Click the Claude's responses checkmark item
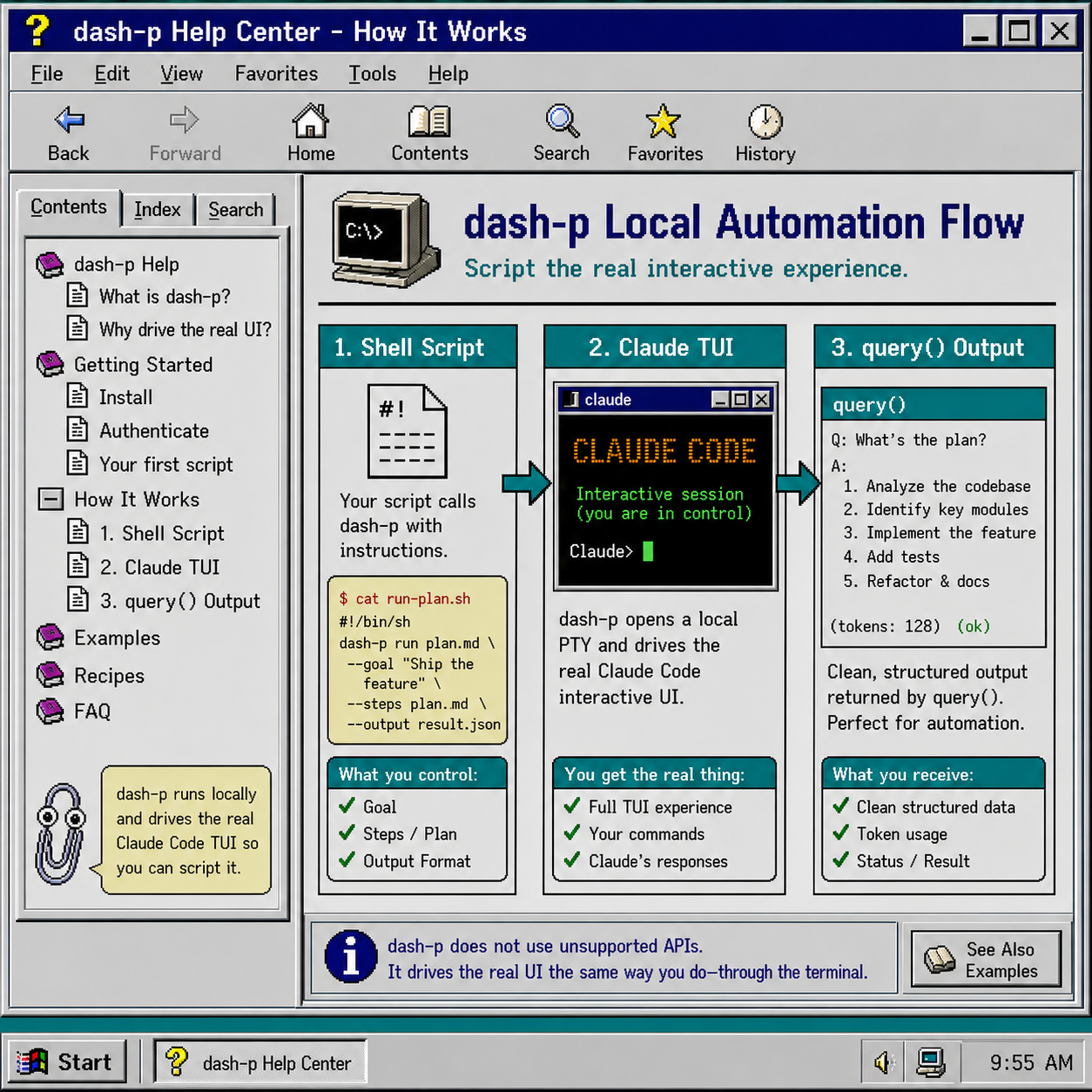 [x=645, y=860]
